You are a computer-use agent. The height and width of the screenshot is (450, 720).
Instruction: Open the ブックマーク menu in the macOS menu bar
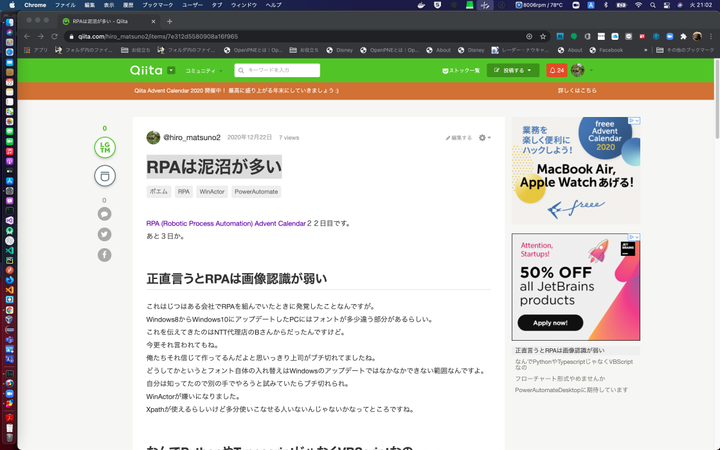[x=157, y=5]
